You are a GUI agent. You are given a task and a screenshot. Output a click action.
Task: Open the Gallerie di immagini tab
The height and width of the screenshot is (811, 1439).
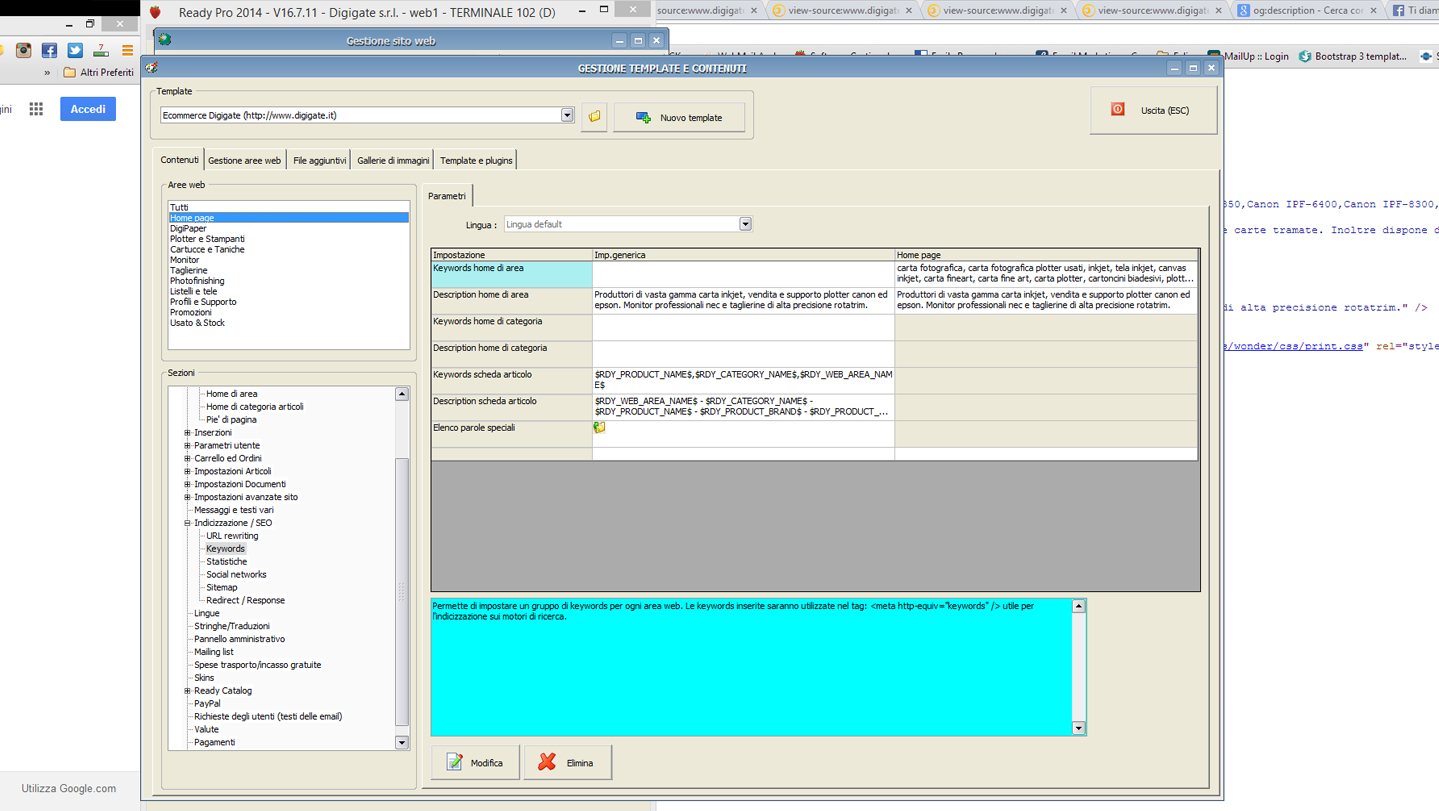(x=393, y=160)
